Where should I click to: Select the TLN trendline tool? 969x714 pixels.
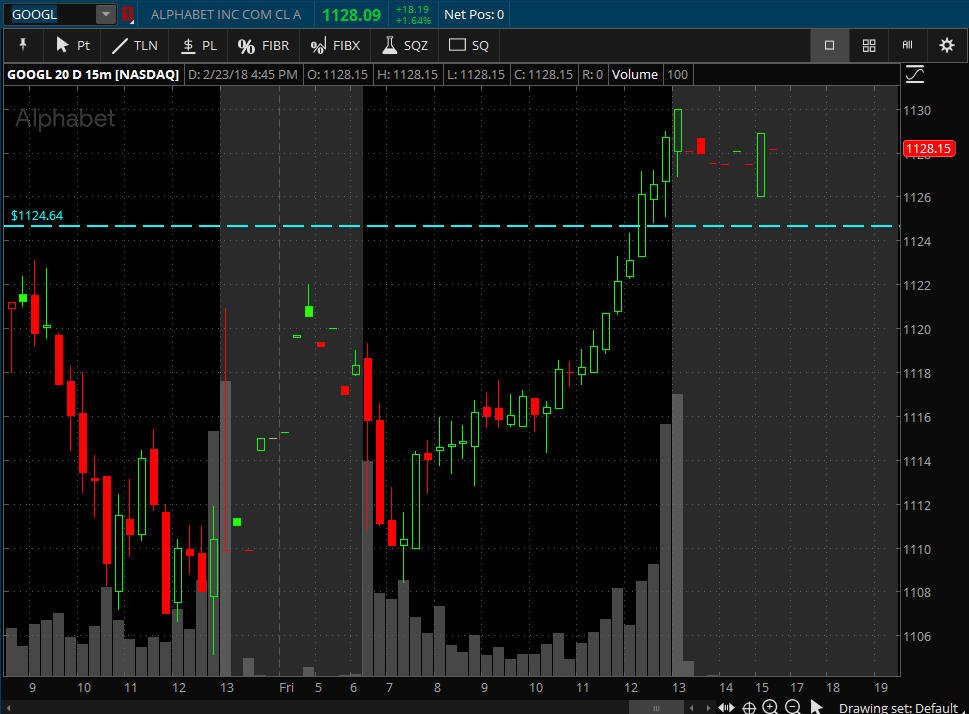134,45
